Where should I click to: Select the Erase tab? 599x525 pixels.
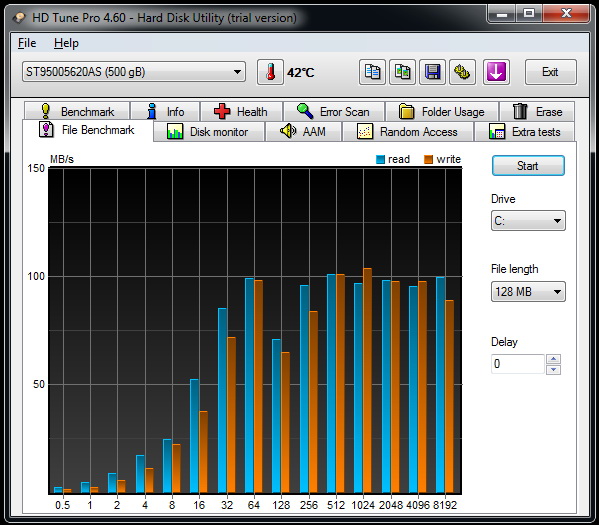(x=537, y=112)
